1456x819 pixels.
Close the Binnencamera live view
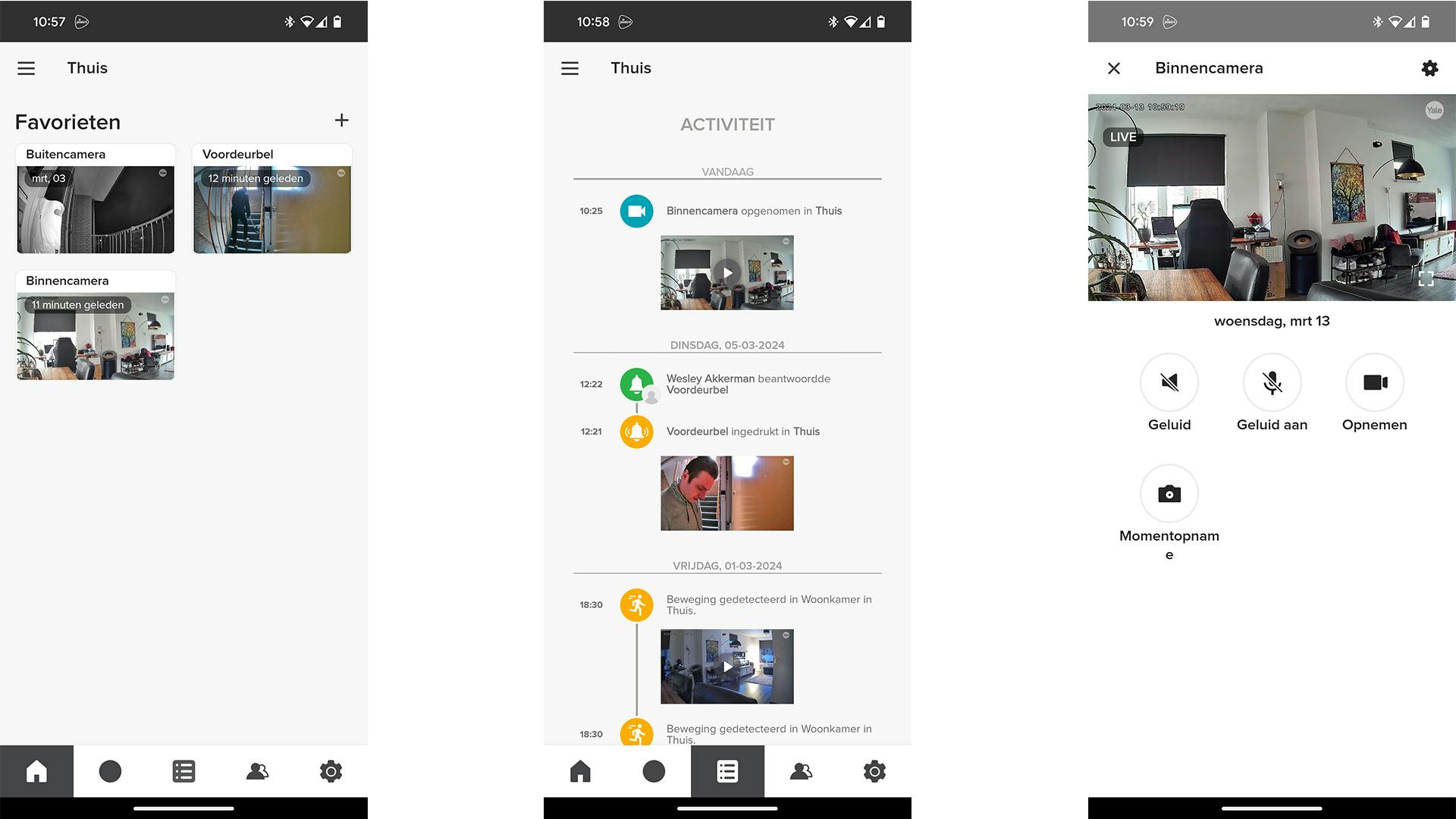coord(1114,68)
